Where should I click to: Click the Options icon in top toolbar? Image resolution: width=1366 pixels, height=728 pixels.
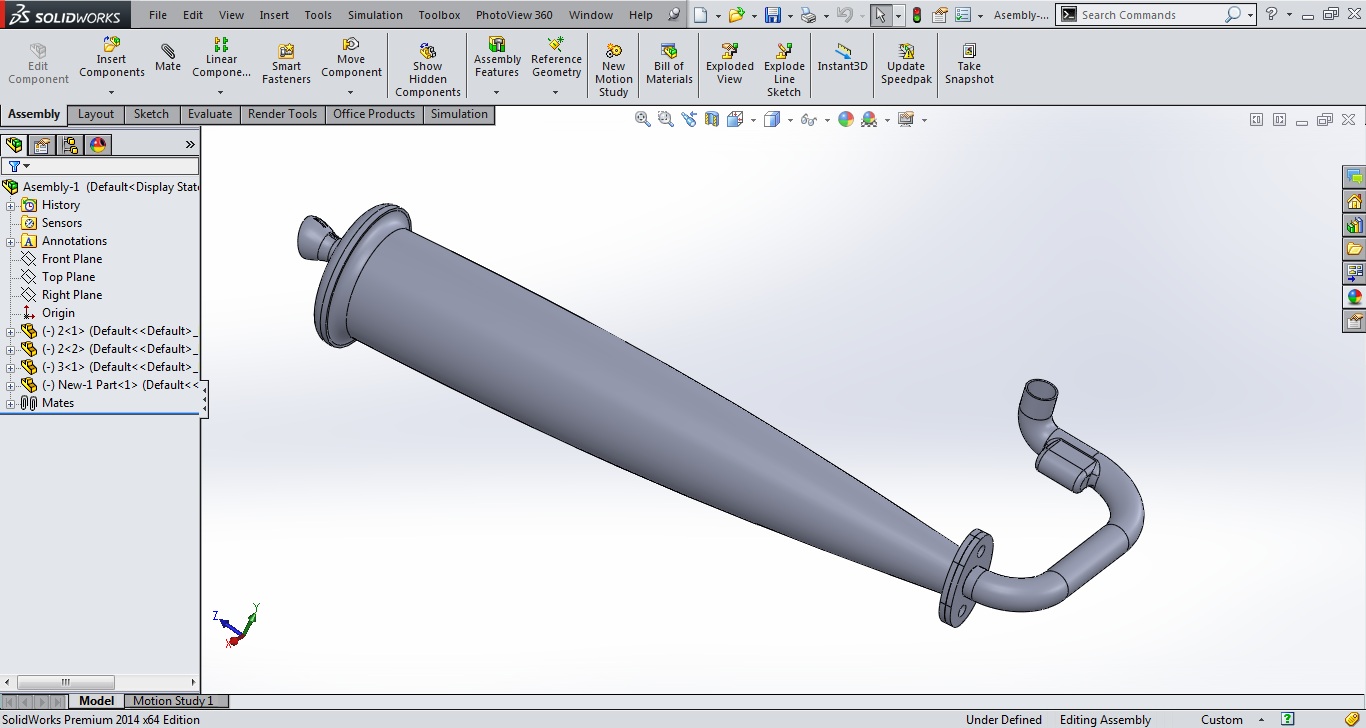tap(963, 15)
